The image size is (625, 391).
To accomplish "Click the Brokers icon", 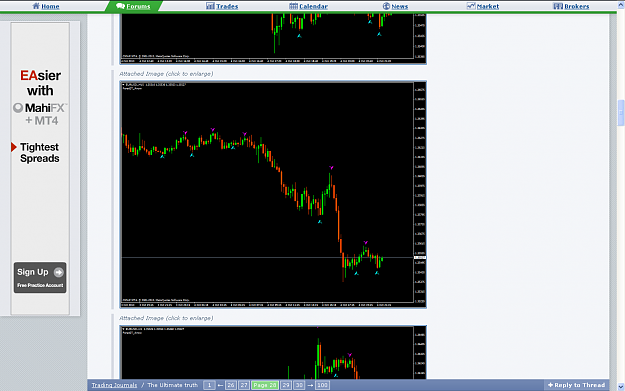I will point(558,6).
